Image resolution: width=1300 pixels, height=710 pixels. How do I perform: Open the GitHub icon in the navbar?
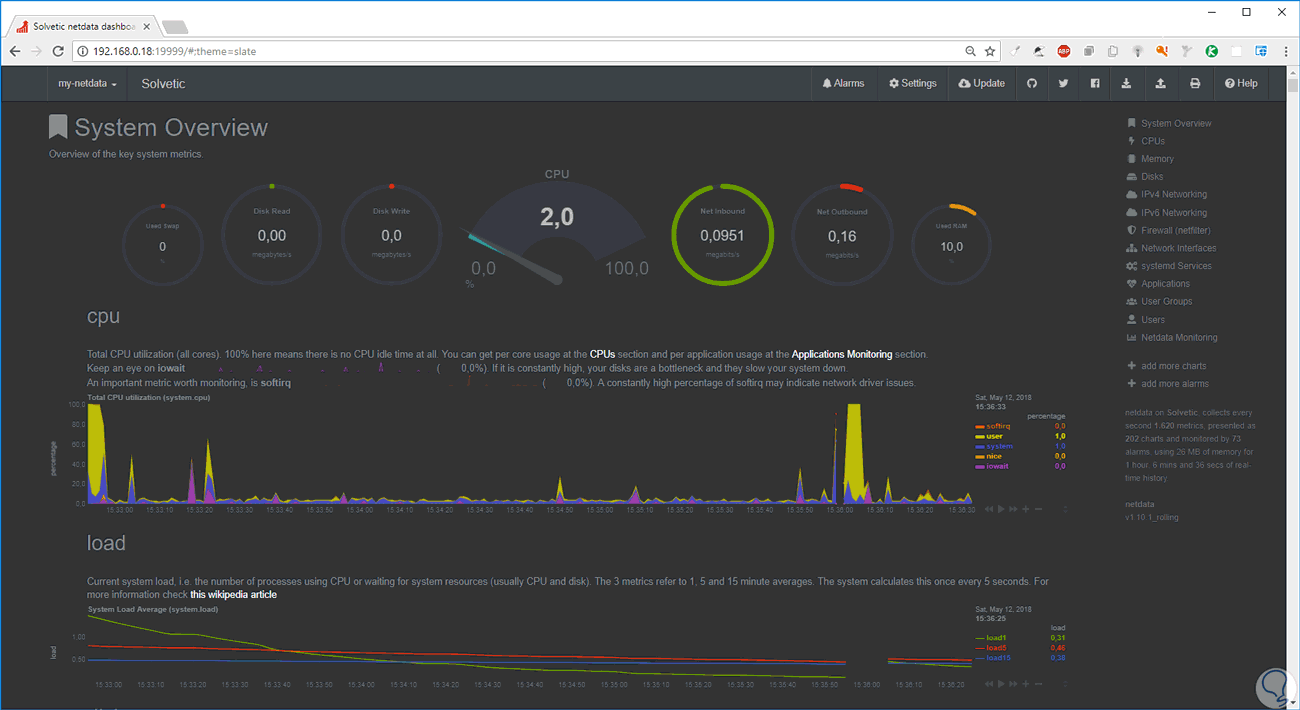coord(1031,84)
